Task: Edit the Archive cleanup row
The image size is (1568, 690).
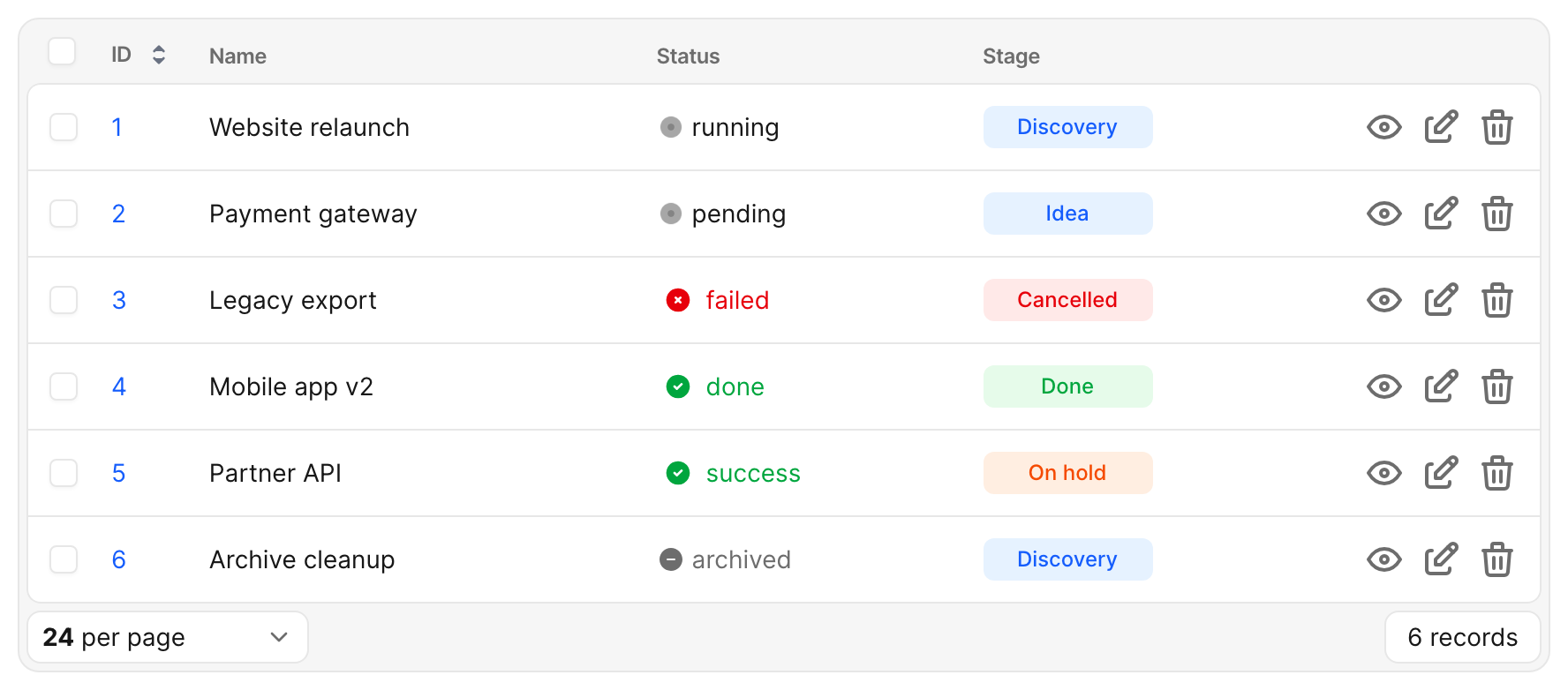Action: pos(1441,559)
